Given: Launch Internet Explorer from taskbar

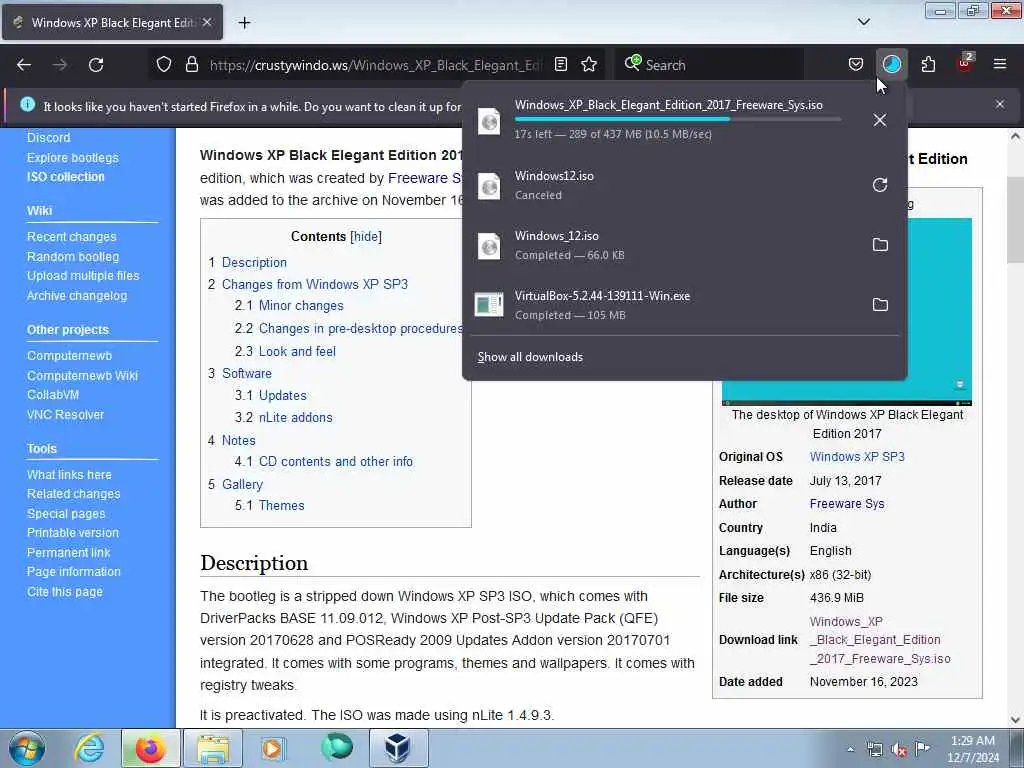Looking at the screenshot, I should 89,748.
